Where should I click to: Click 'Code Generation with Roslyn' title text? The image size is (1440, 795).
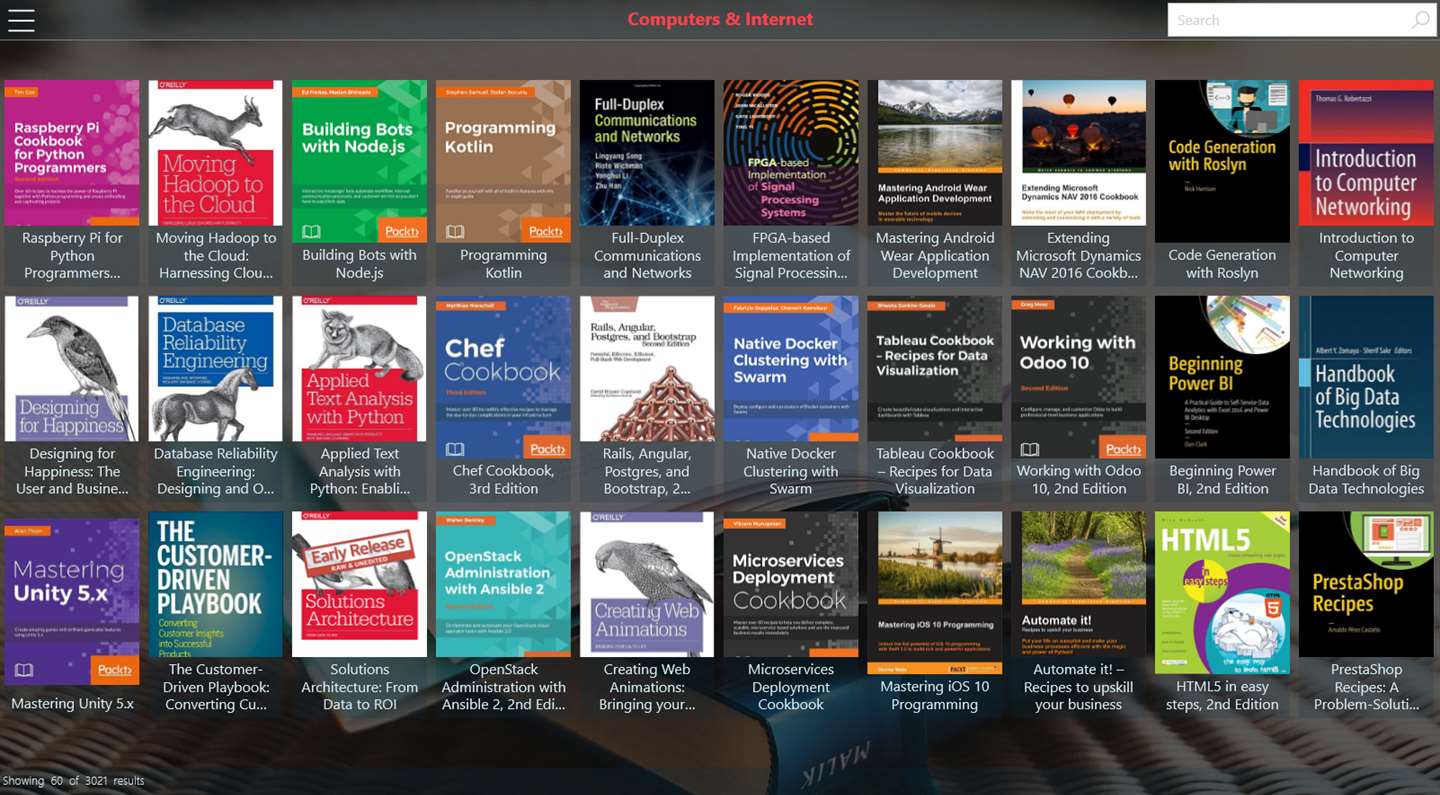(1222, 264)
